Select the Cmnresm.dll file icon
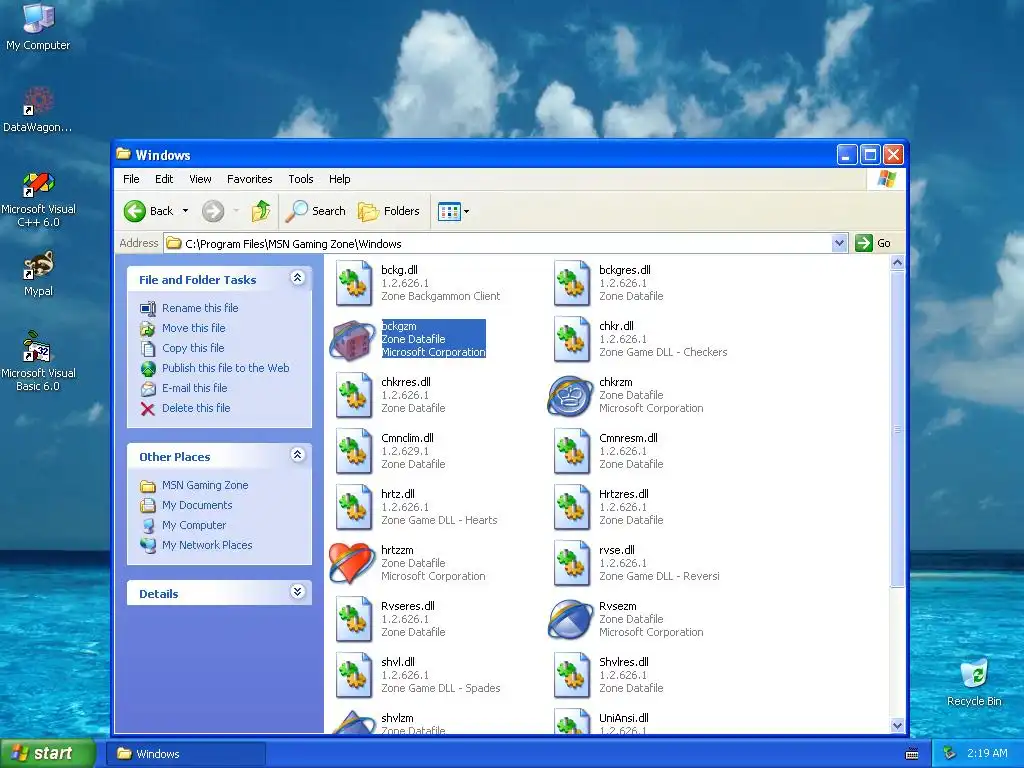1024x768 pixels. point(571,451)
